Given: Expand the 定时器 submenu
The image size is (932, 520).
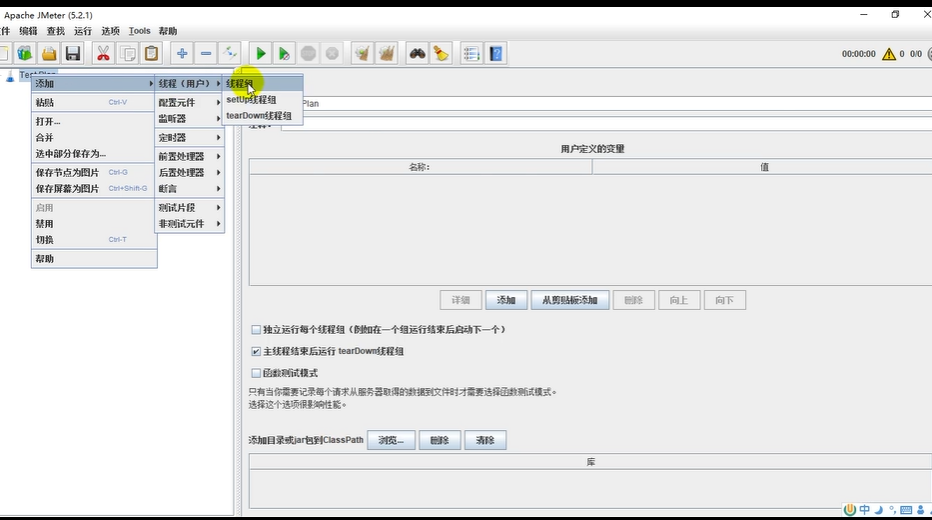Looking at the screenshot, I should 190,137.
